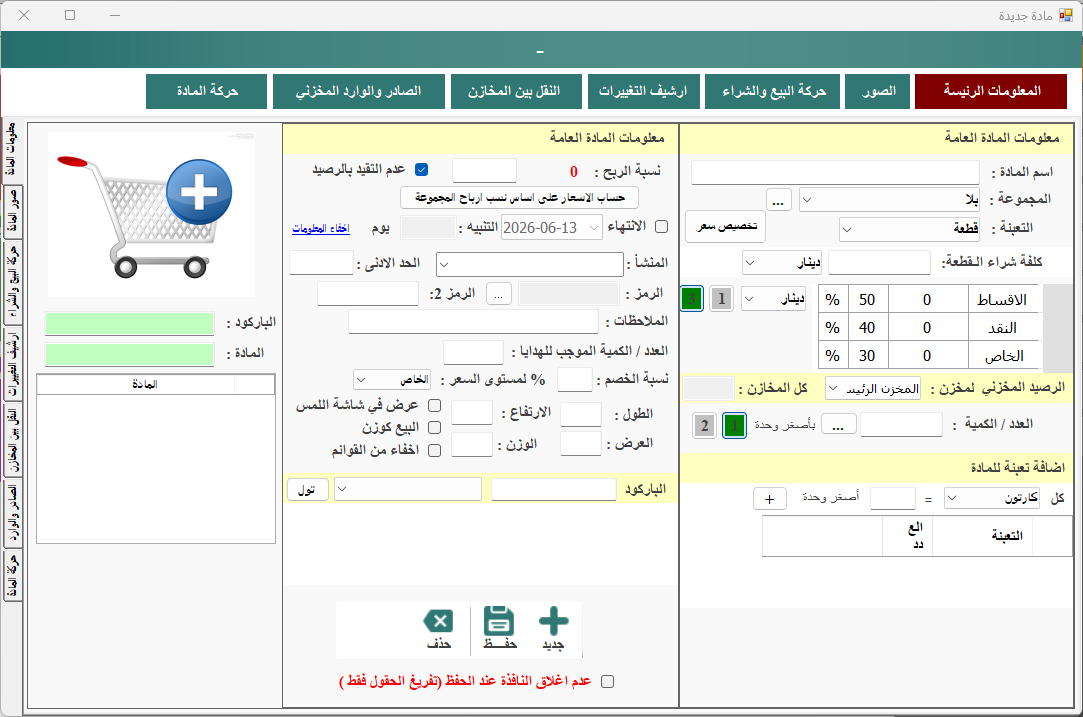This screenshot has width=1083, height=717.
Task: Click حساب الاسعار على اساس نسب ارباح المجموعة button
Action: (x=519, y=198)
